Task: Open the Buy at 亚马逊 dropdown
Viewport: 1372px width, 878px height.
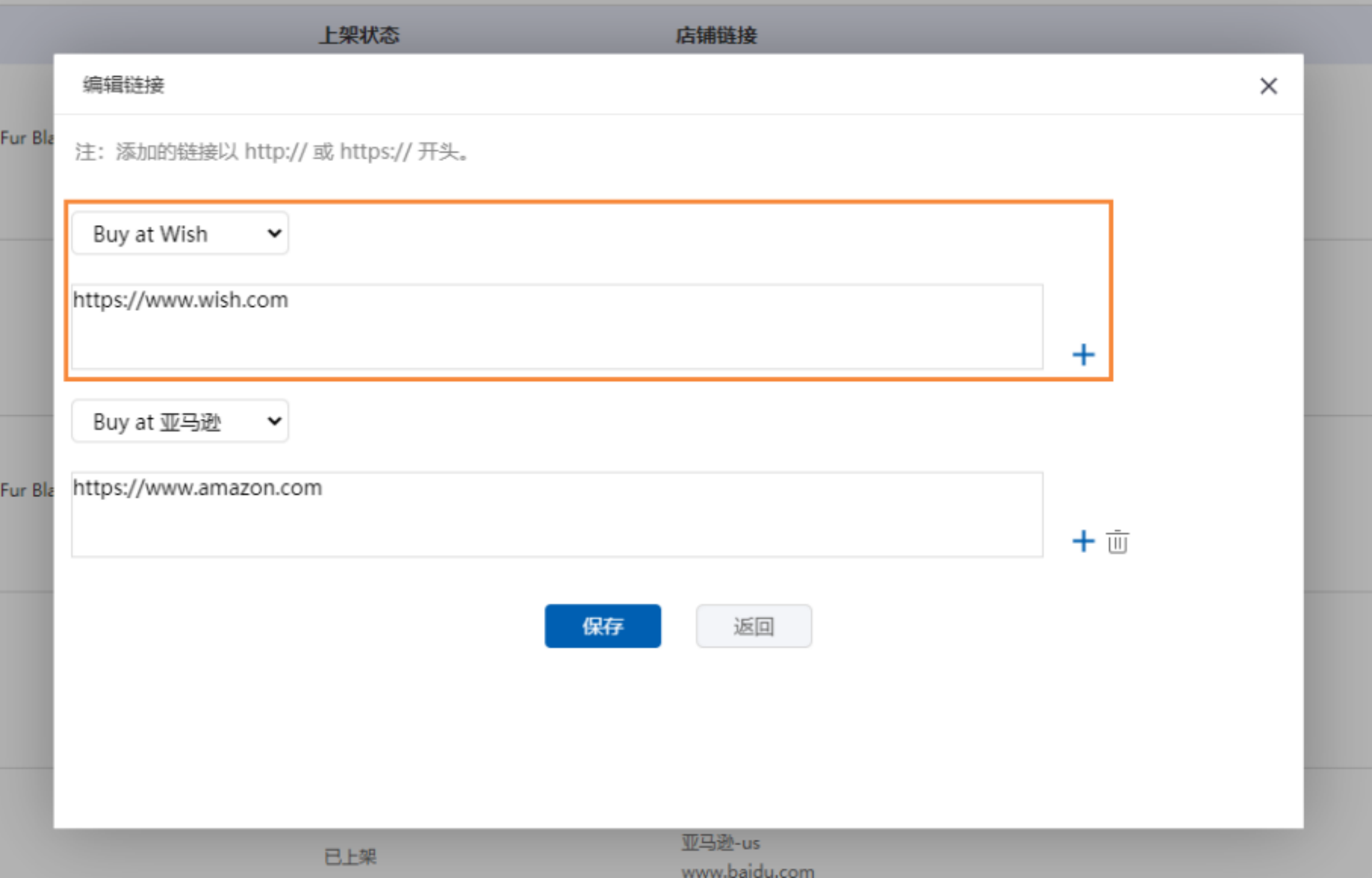Action: [180, 421]
